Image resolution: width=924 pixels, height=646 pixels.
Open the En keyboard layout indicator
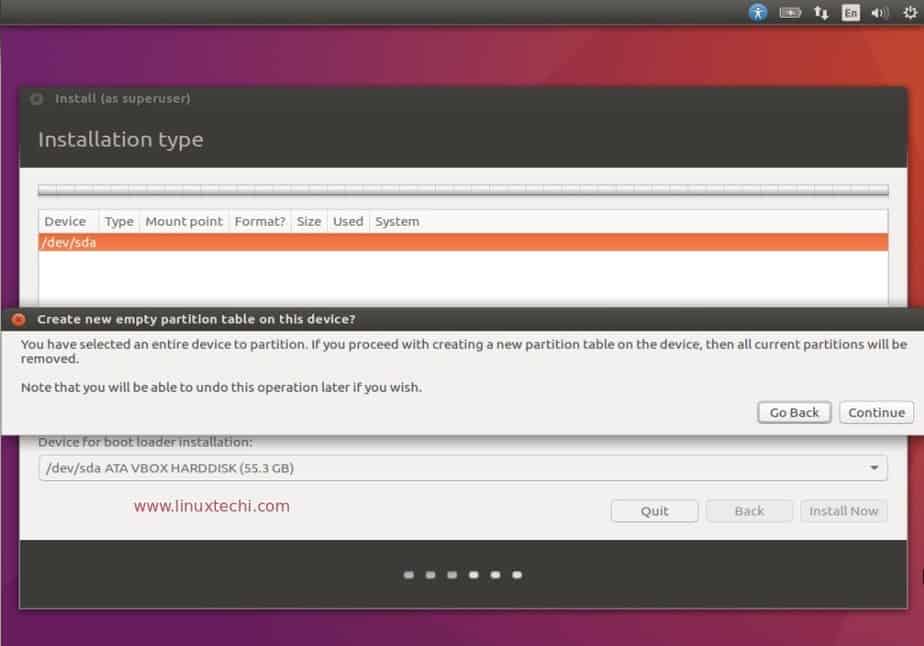point(849,12)
